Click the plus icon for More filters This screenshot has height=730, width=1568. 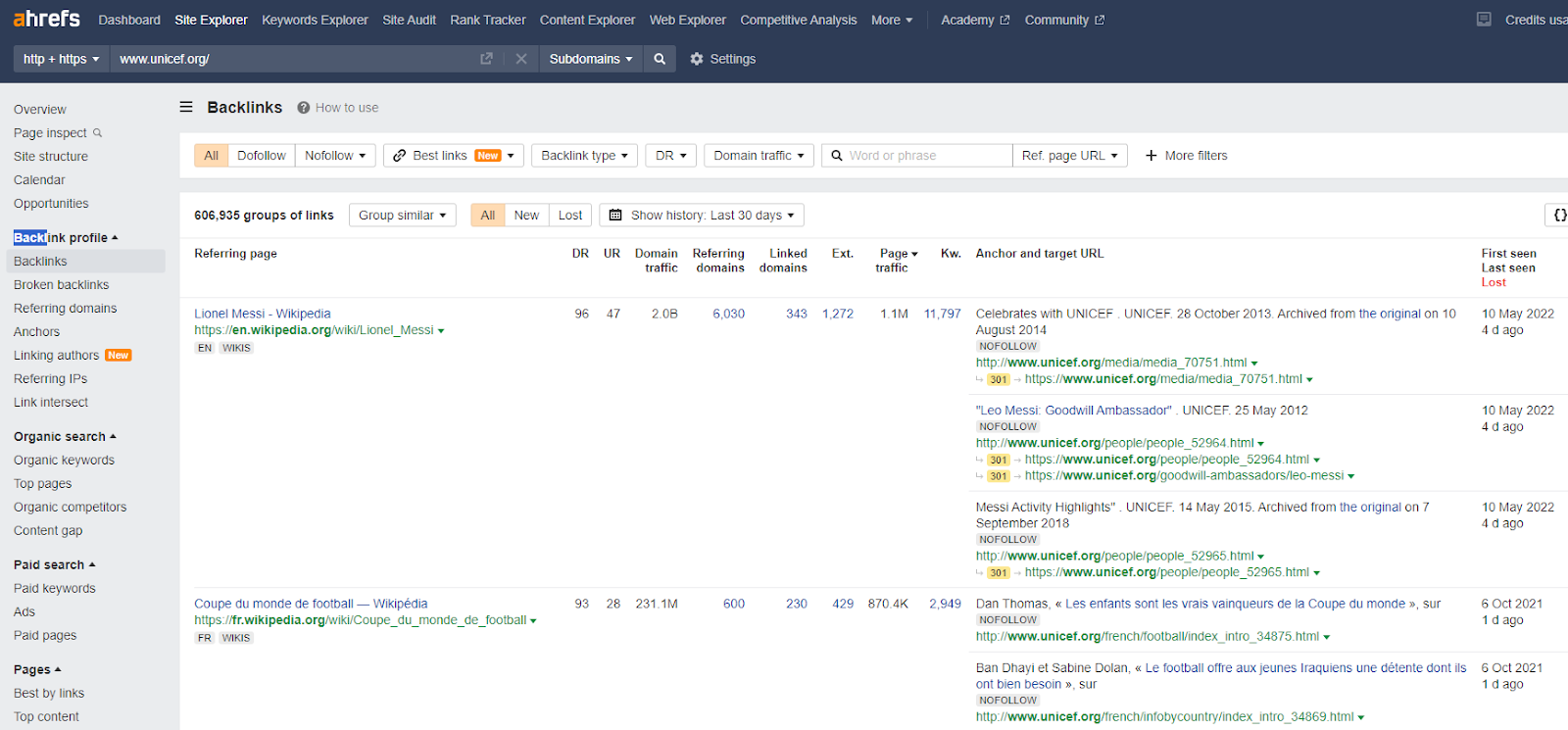point(1151,156)
